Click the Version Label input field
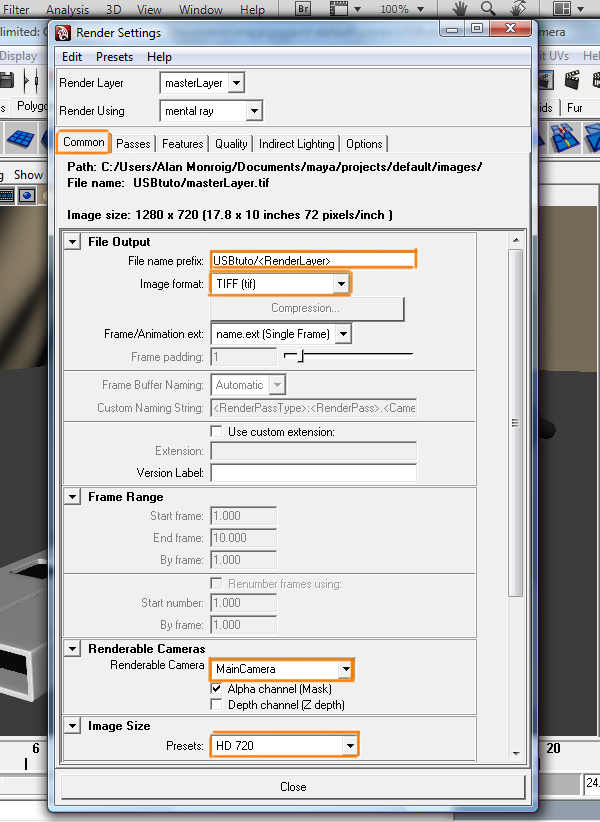 [313, 473]
